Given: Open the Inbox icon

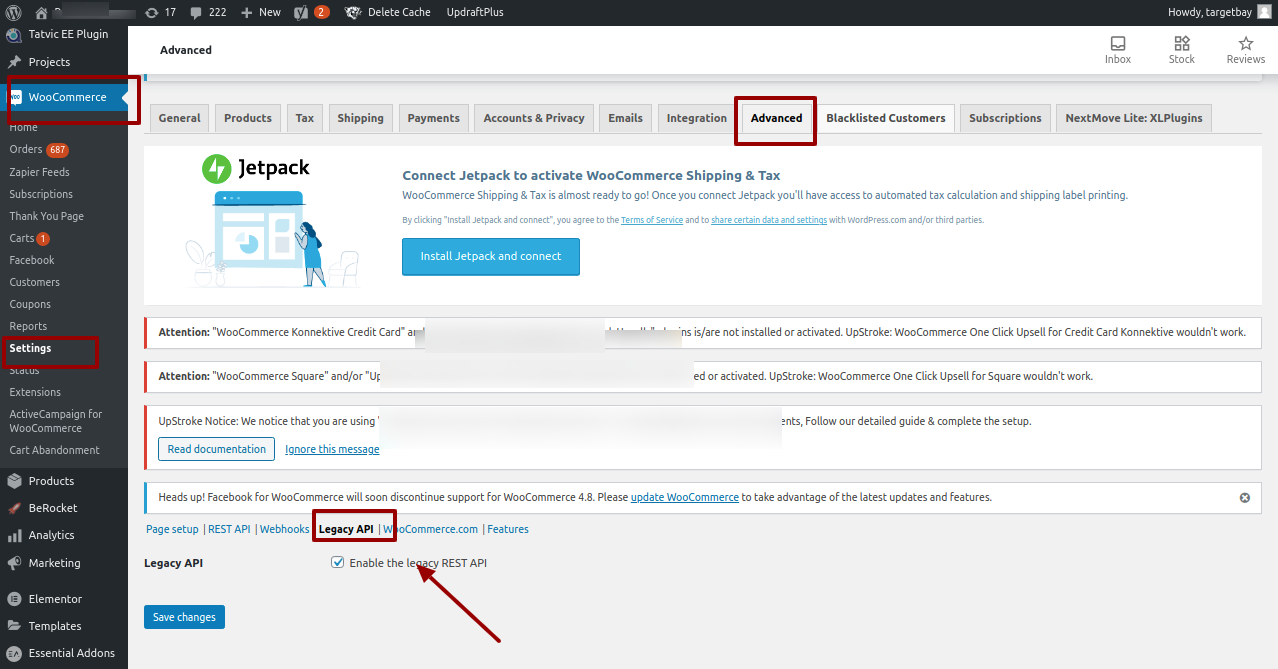Looking at the screenshot, I should [1118, 50].
